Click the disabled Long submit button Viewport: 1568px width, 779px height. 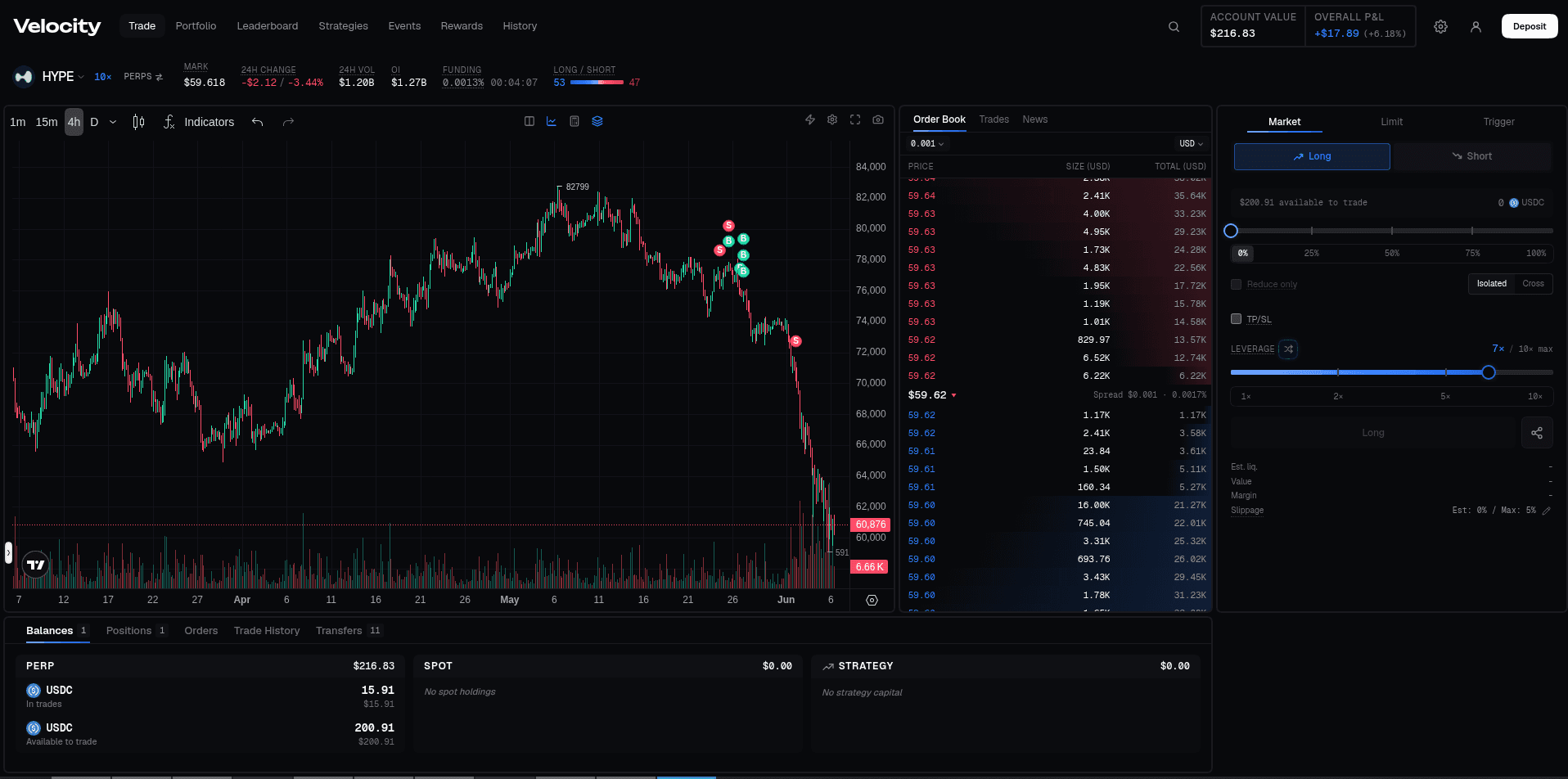[x=1372, y=433]
